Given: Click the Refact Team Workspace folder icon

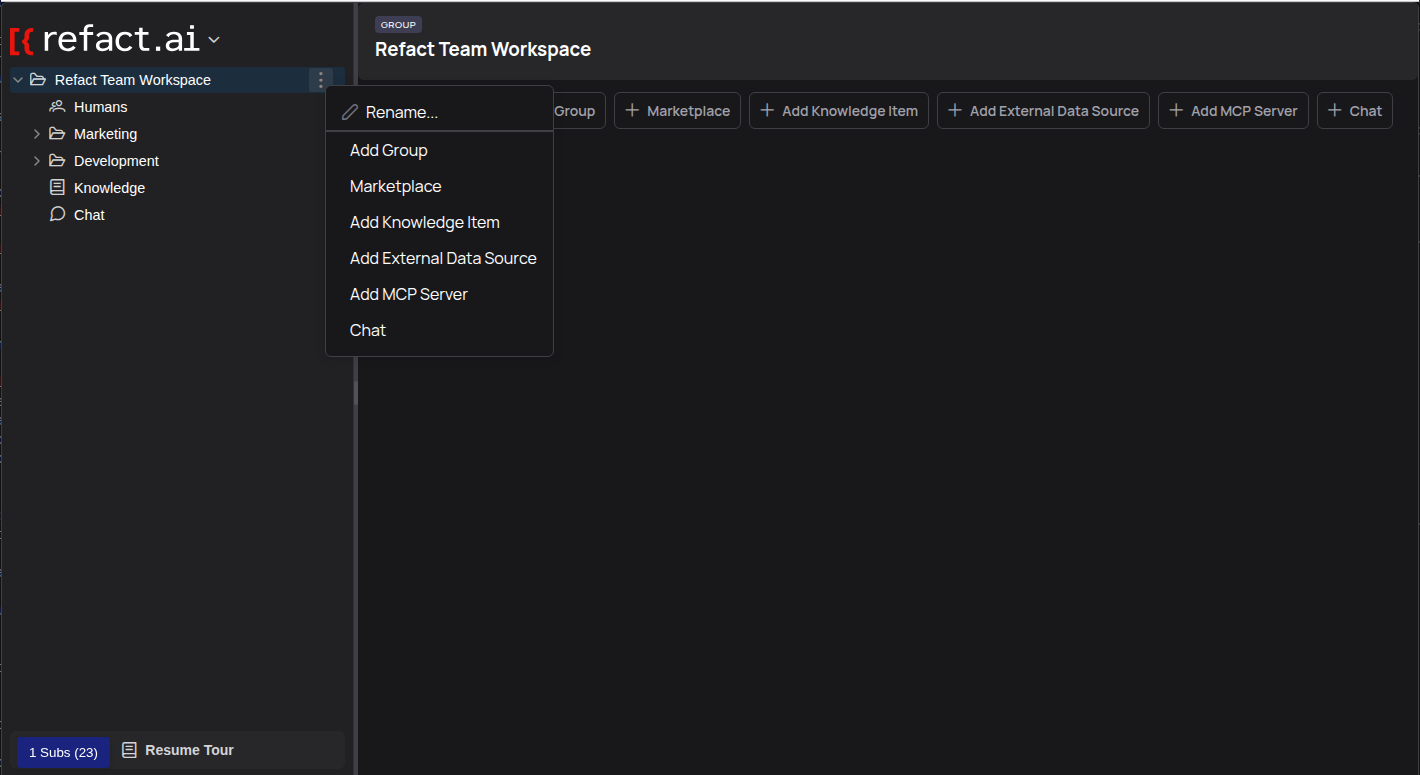Looking at the screenshot, I should 38,79.
